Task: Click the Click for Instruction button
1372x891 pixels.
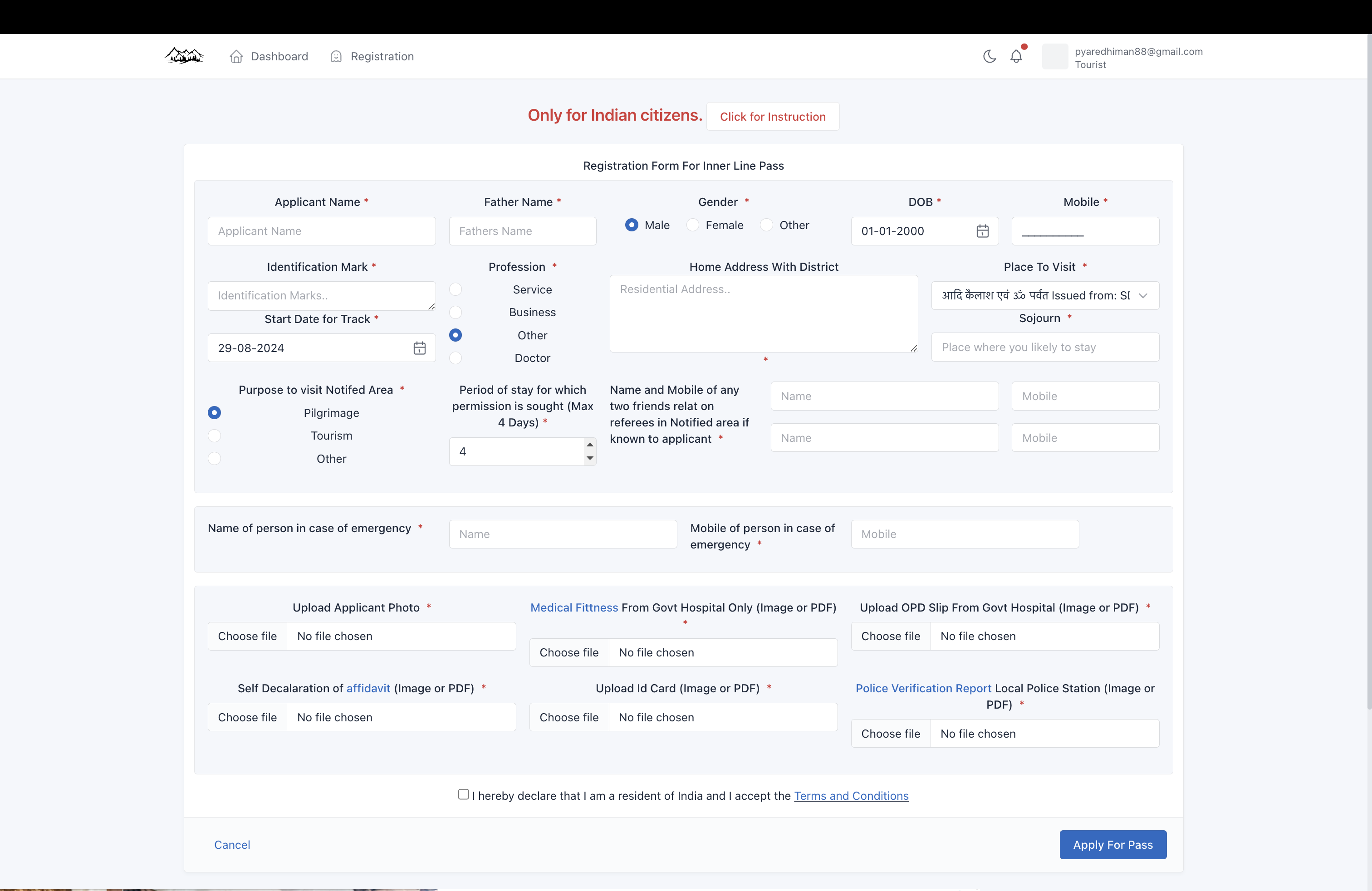Action: pos(773,117)
